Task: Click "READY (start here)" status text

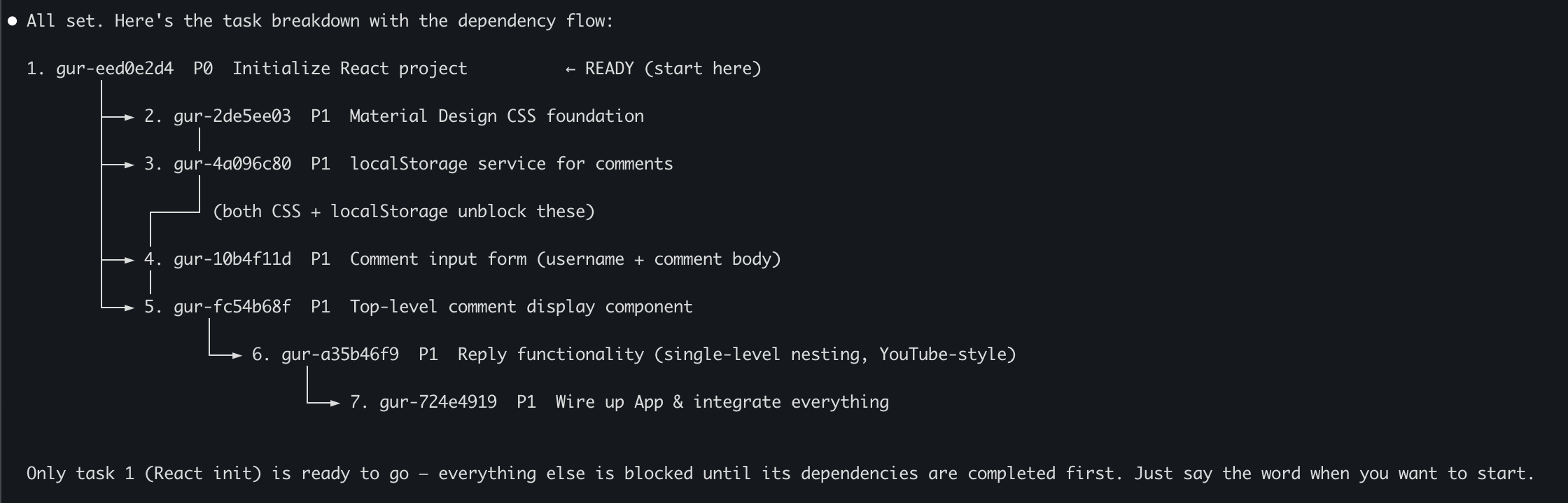Action: pyautogui.click(x=673, y=69)
